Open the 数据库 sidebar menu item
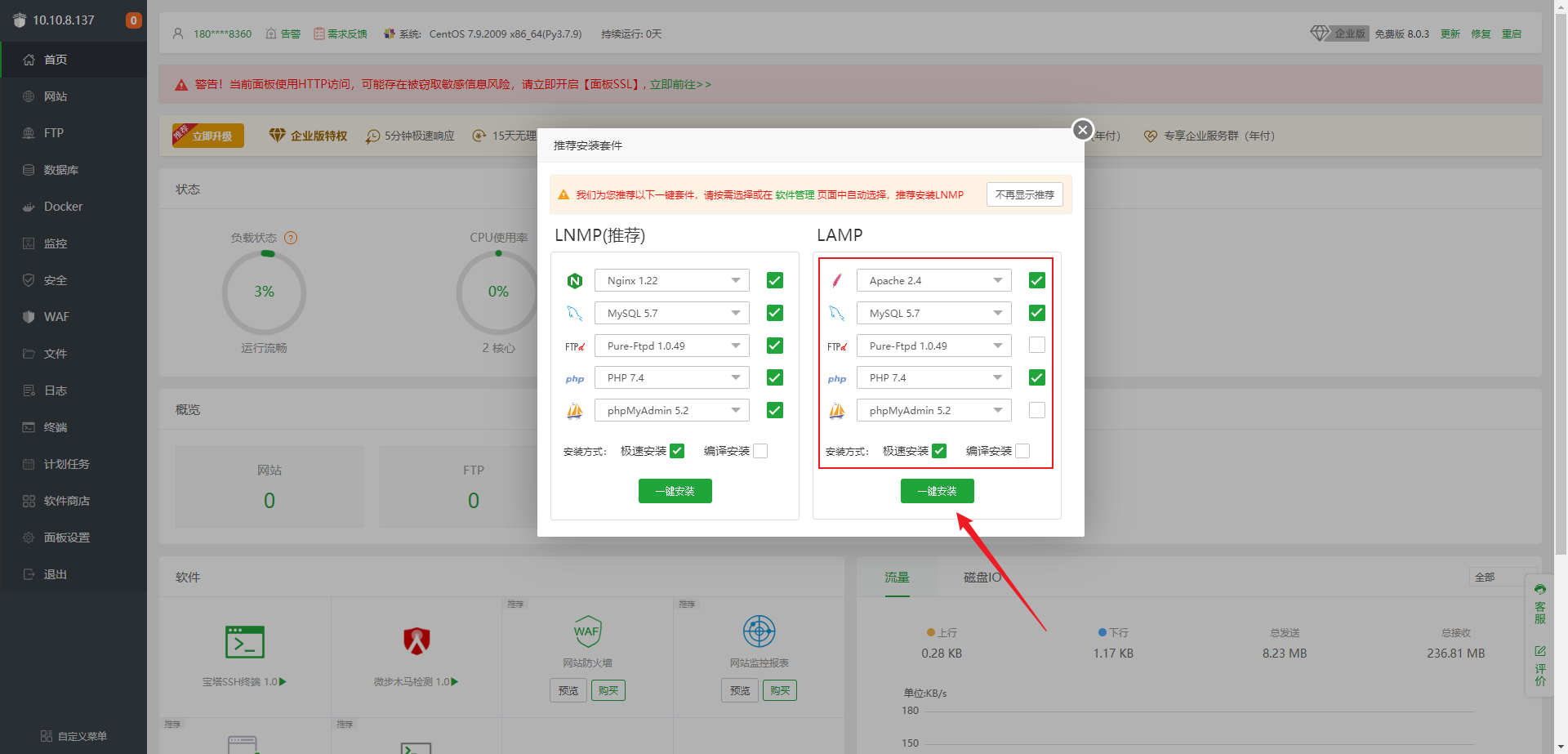Screen dimensions: 1568x754 73,170
